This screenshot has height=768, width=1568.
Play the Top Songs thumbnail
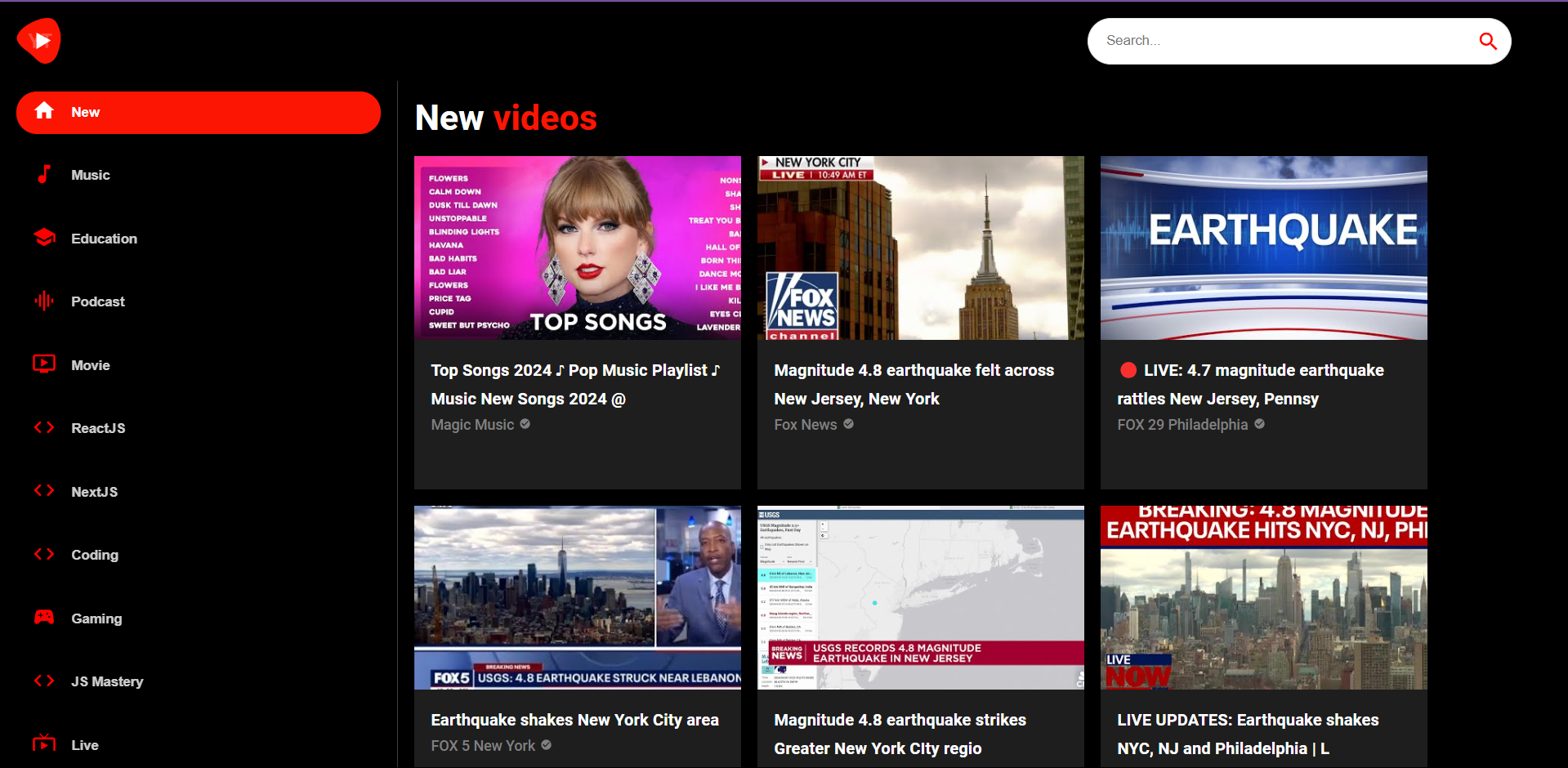pyautogui.click(x=578, y=248)
